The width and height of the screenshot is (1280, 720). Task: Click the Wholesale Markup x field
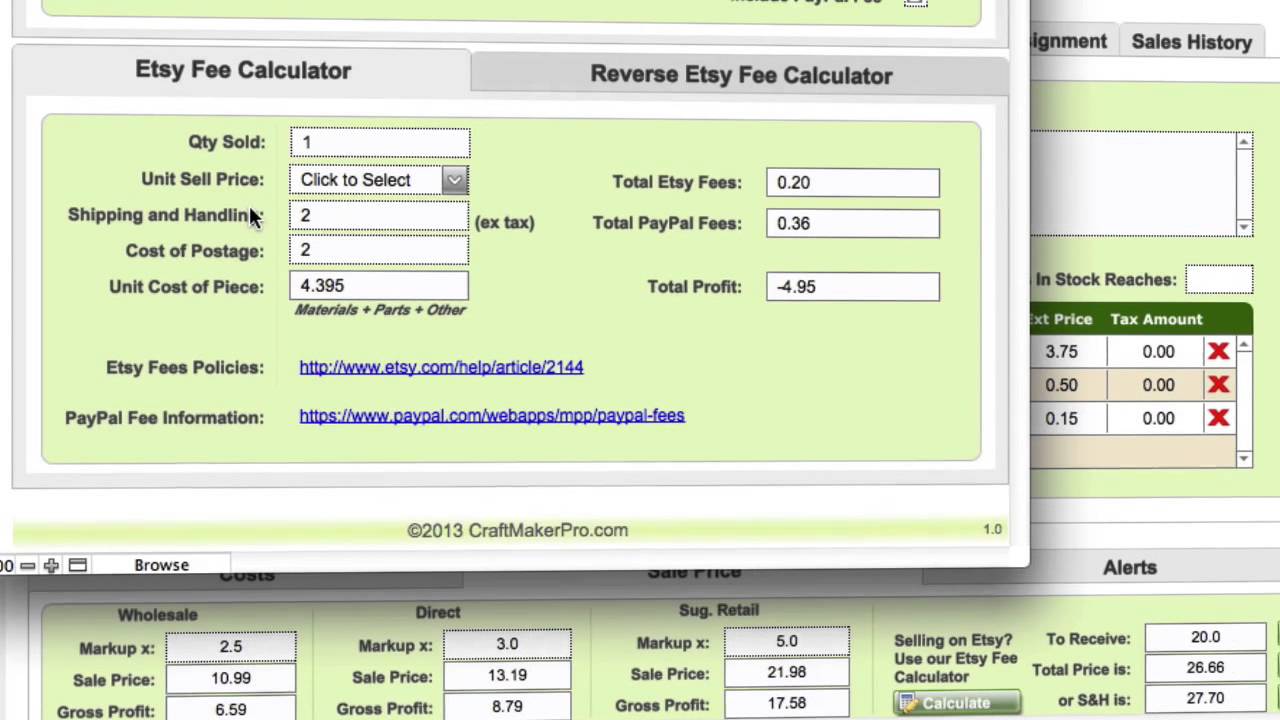click(x=231, y=646)
